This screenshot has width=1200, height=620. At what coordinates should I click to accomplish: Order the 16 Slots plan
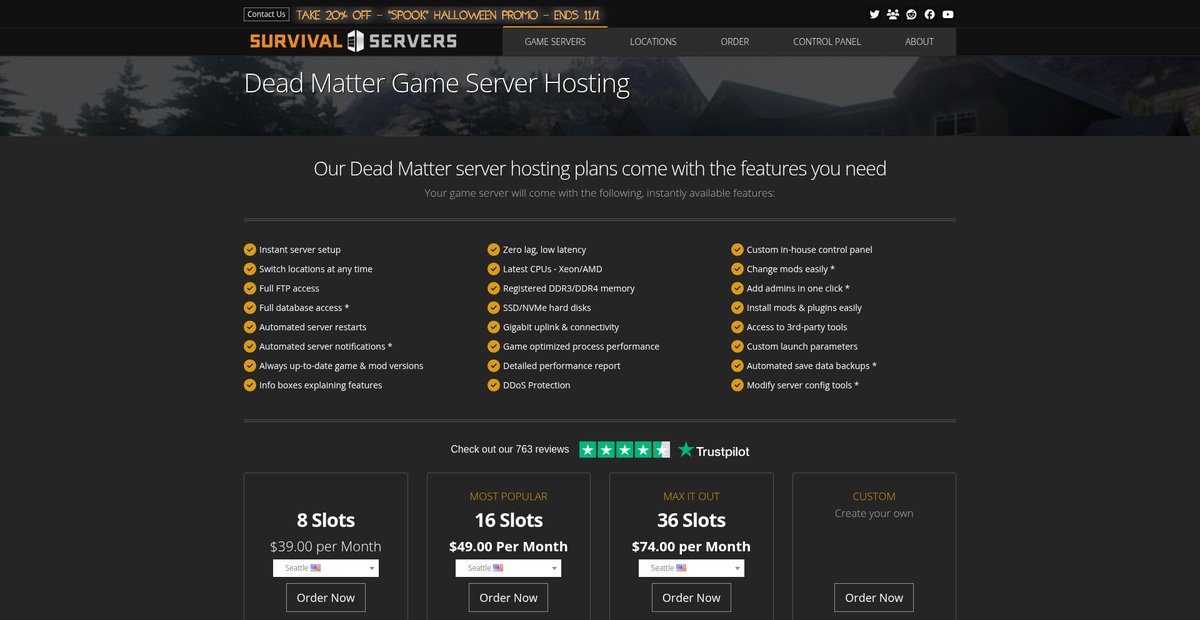pyautogui.click(x=508, y=598)
